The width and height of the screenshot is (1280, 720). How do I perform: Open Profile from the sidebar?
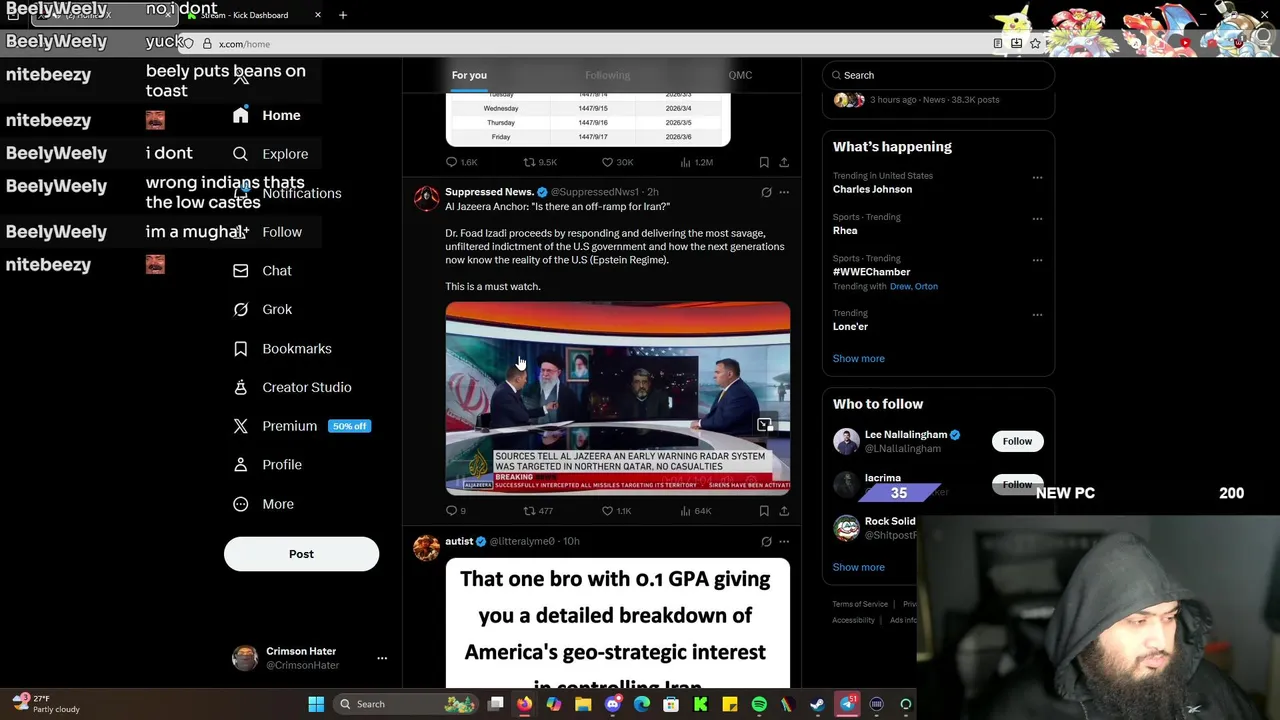(x=267, y=465)
